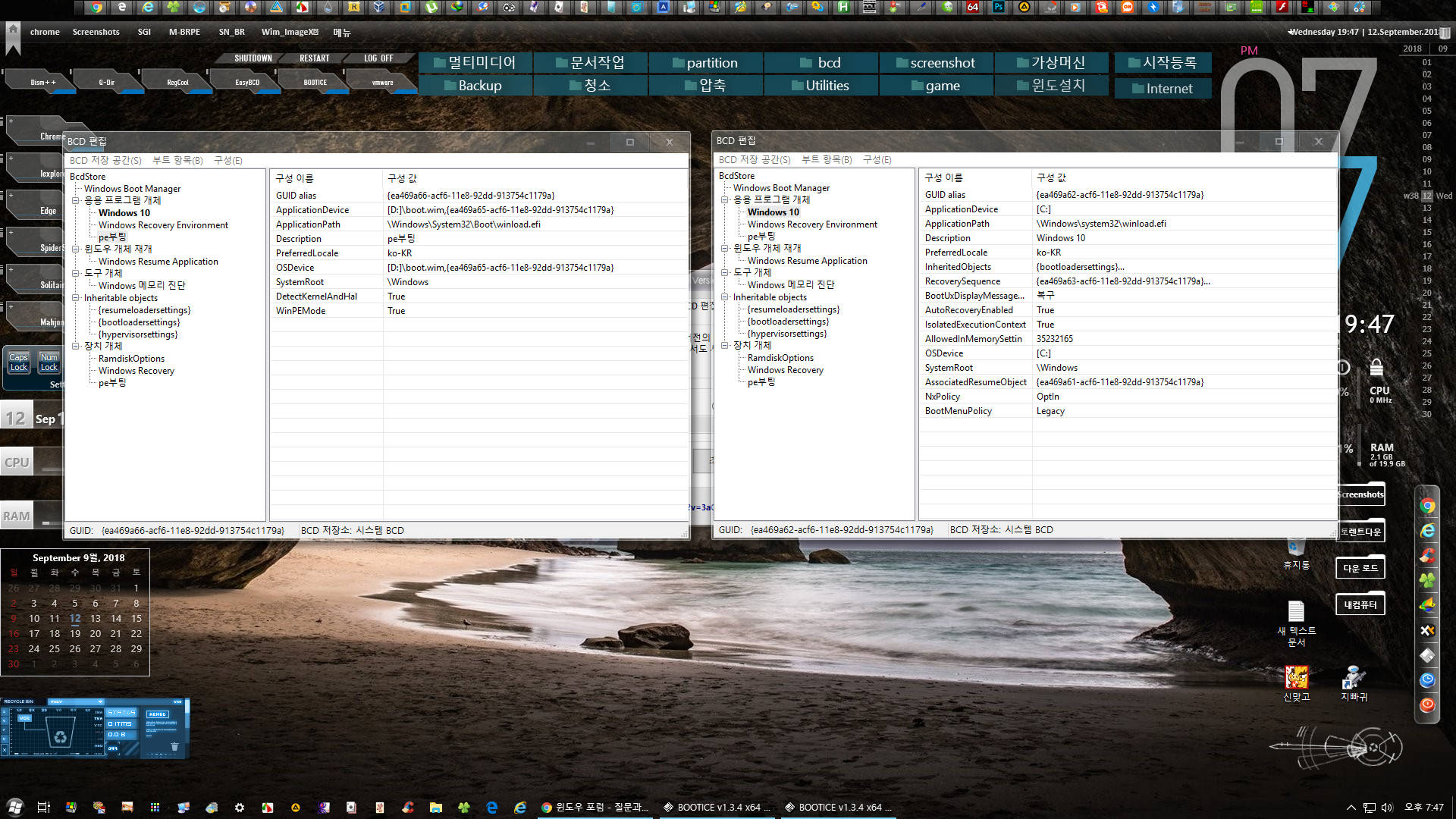Select ApplicationPath row in left BCD window

tap(479, 224)
